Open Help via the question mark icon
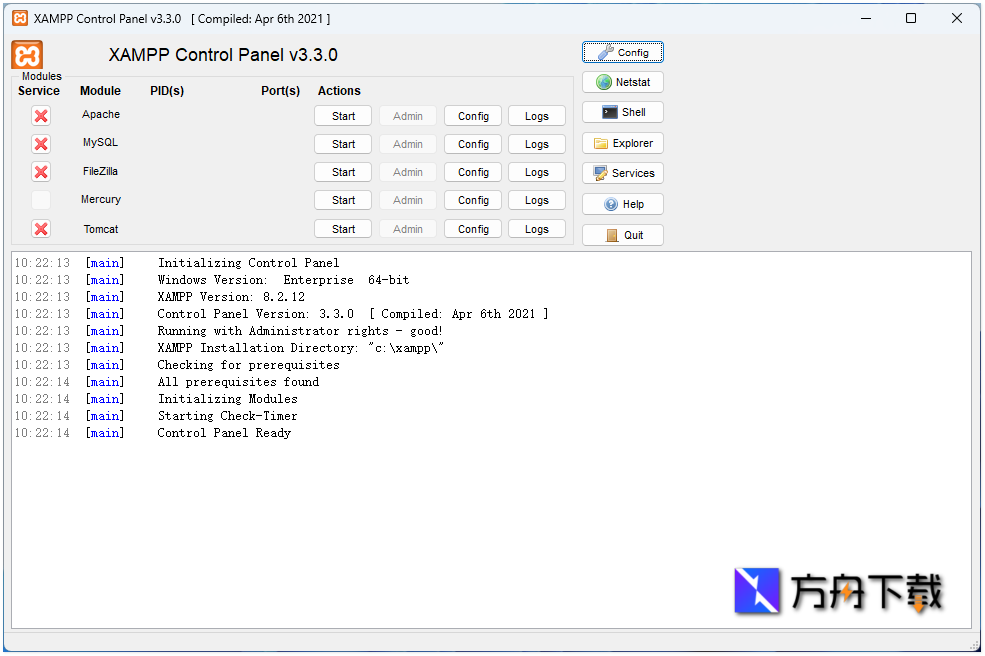985x656 pixels. (623, 204)
